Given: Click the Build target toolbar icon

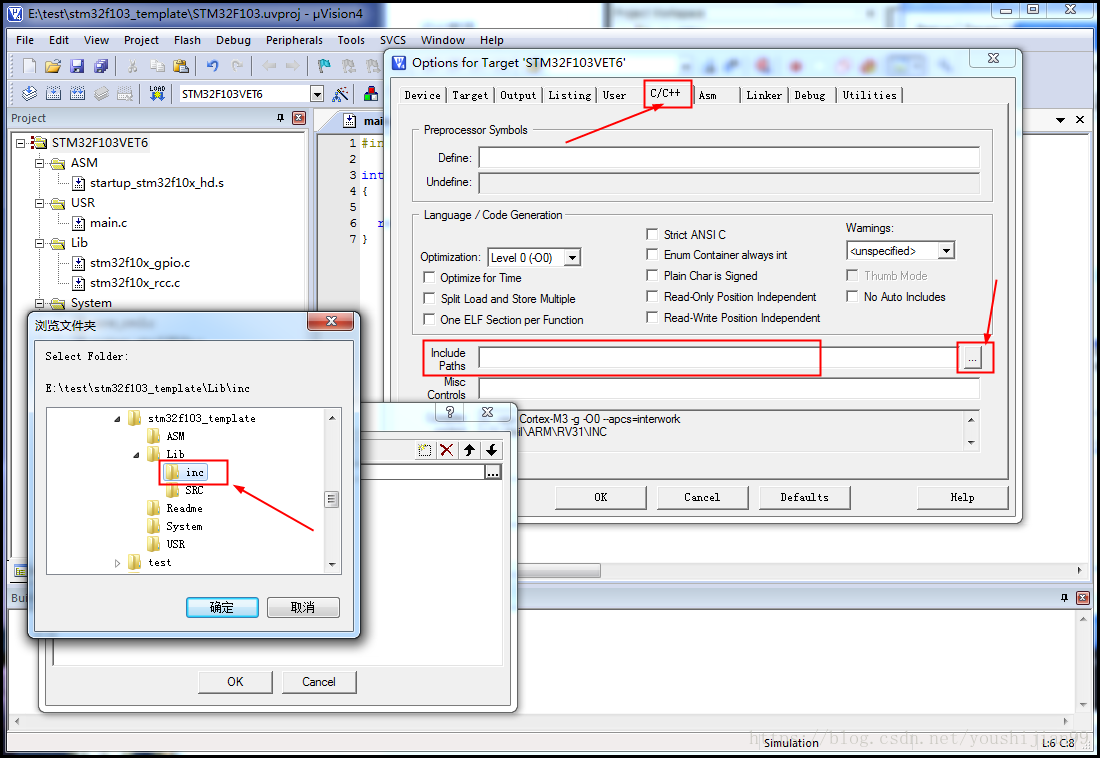Looking at the screenshot, I should (x=53, y=93).
